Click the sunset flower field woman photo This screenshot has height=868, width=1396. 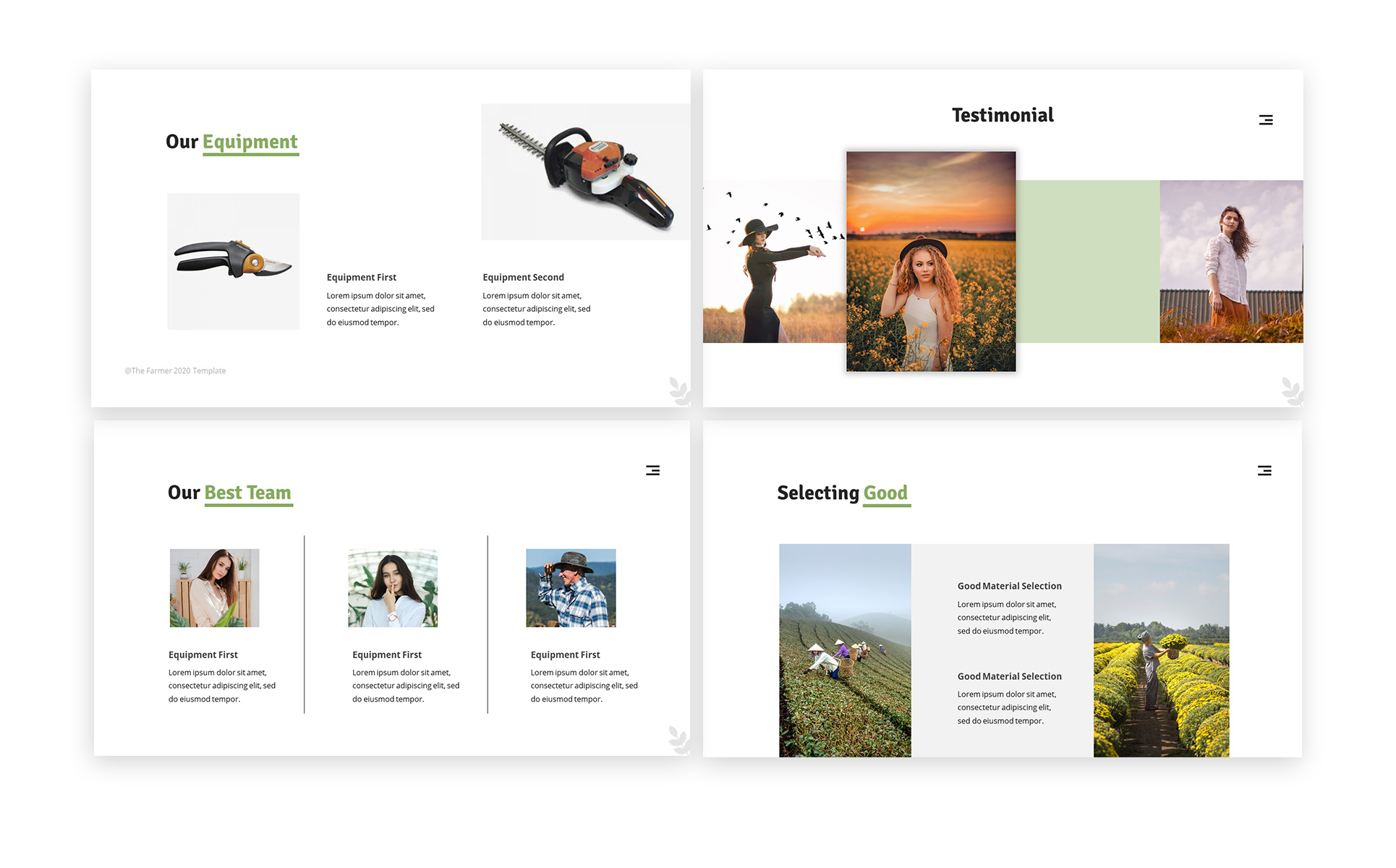[931, 261]
